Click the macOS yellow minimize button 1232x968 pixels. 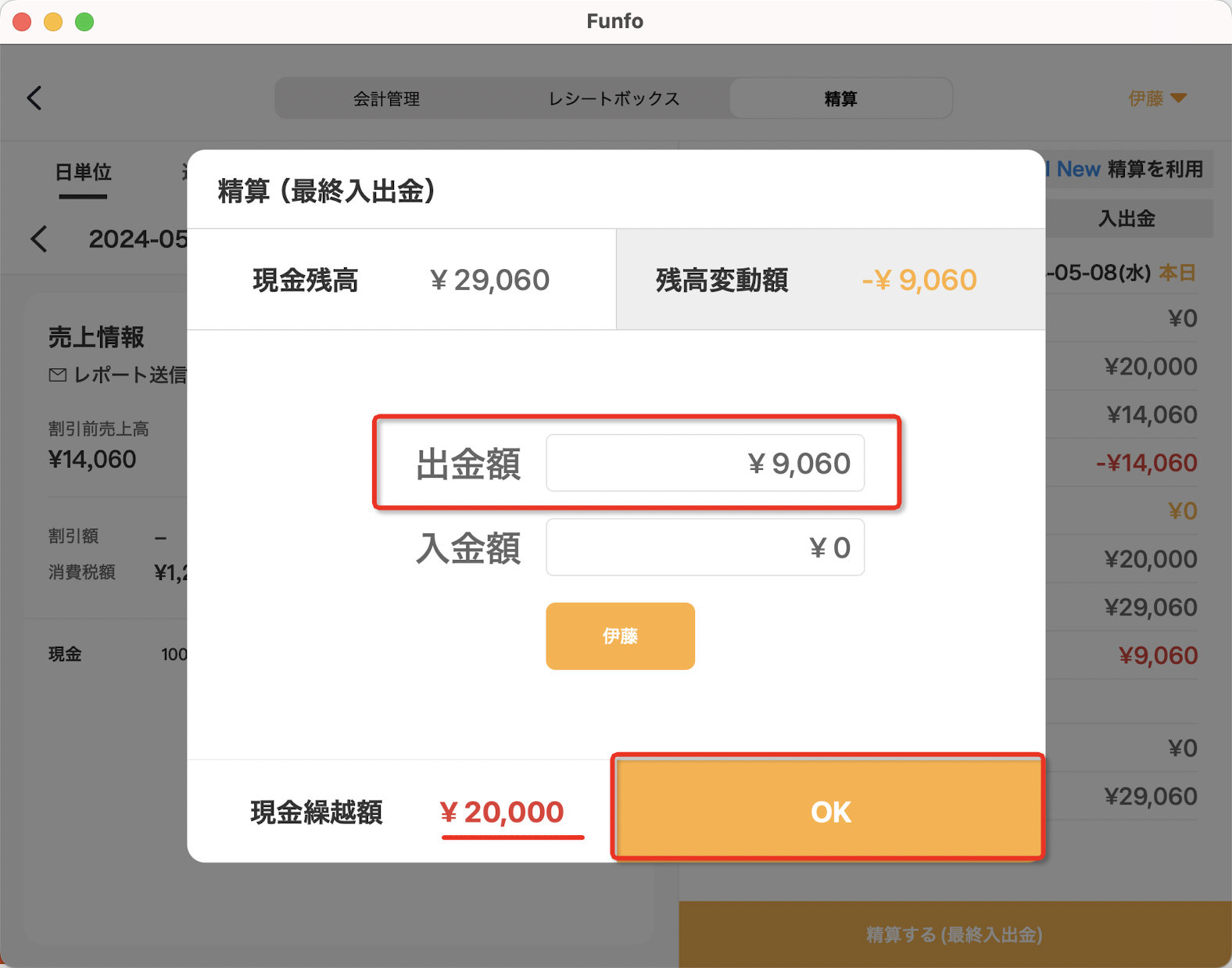click(53, 22)
